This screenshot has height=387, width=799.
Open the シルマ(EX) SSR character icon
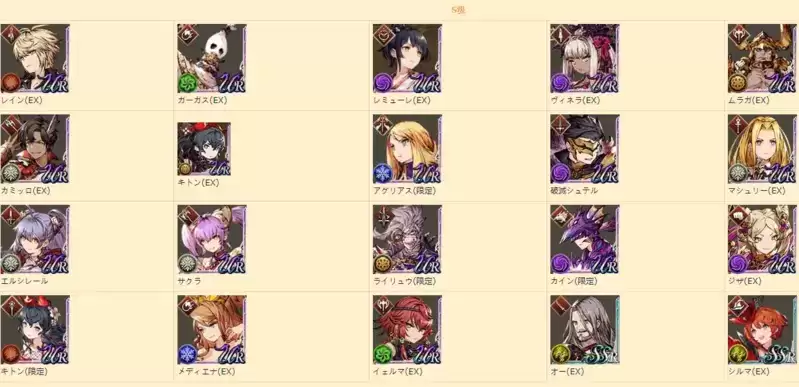[762, 330]
